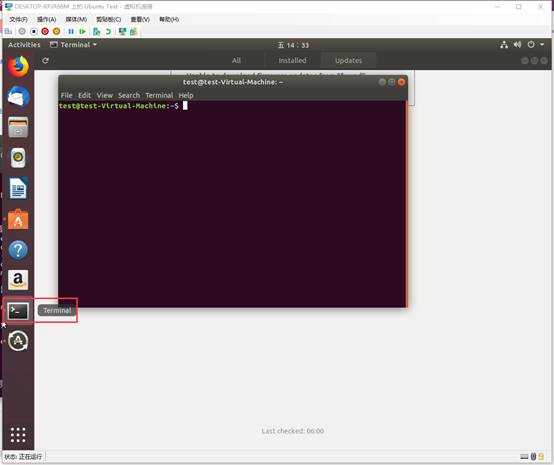The height and width of the screenshot is (465, 554).
Task: Click the 状态: 正在运行 status text
Action: [23, 457]
